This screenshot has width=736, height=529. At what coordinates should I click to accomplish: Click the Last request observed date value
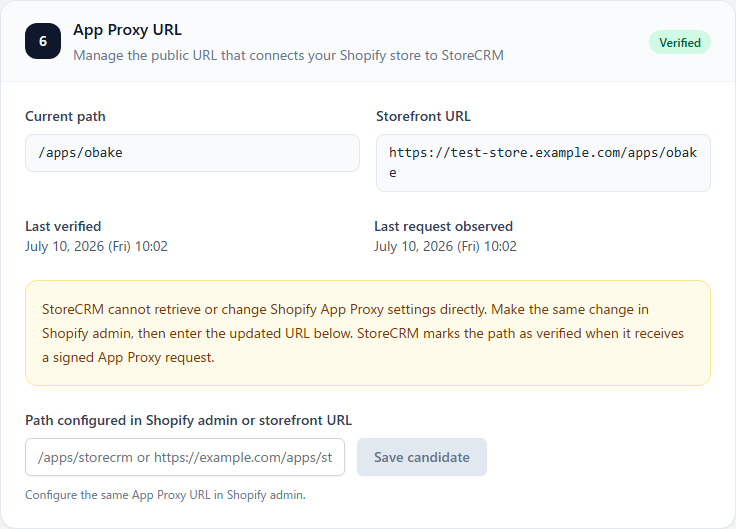445,246
